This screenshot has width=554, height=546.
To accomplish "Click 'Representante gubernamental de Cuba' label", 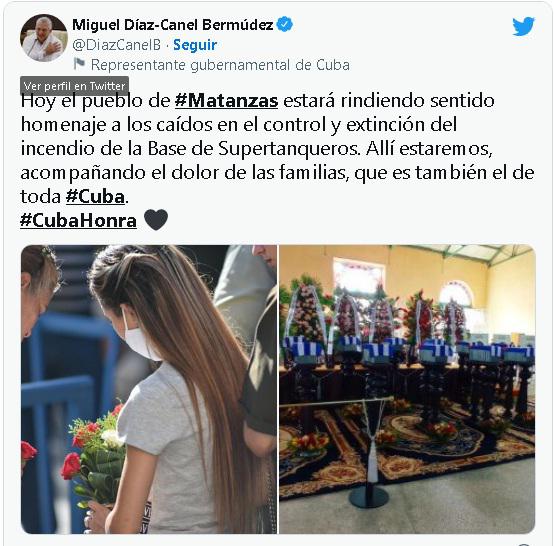I will pos(220,65).
